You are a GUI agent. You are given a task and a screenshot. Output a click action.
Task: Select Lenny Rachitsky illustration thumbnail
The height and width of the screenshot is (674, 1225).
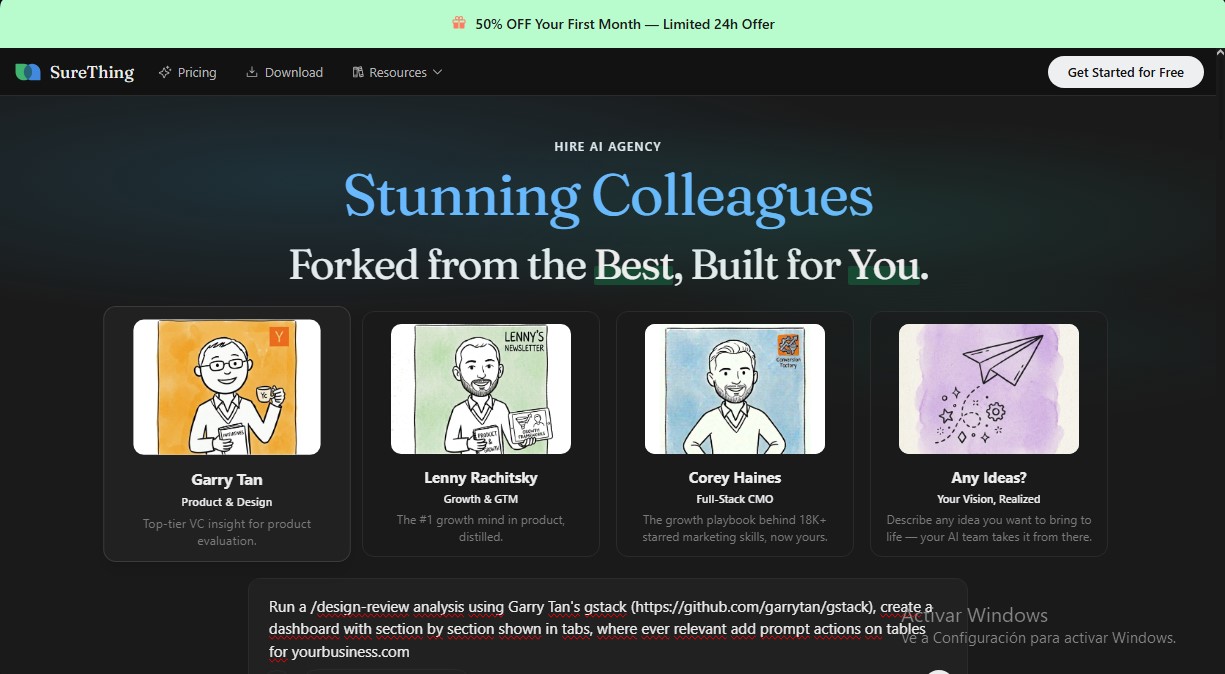(481, 388)
